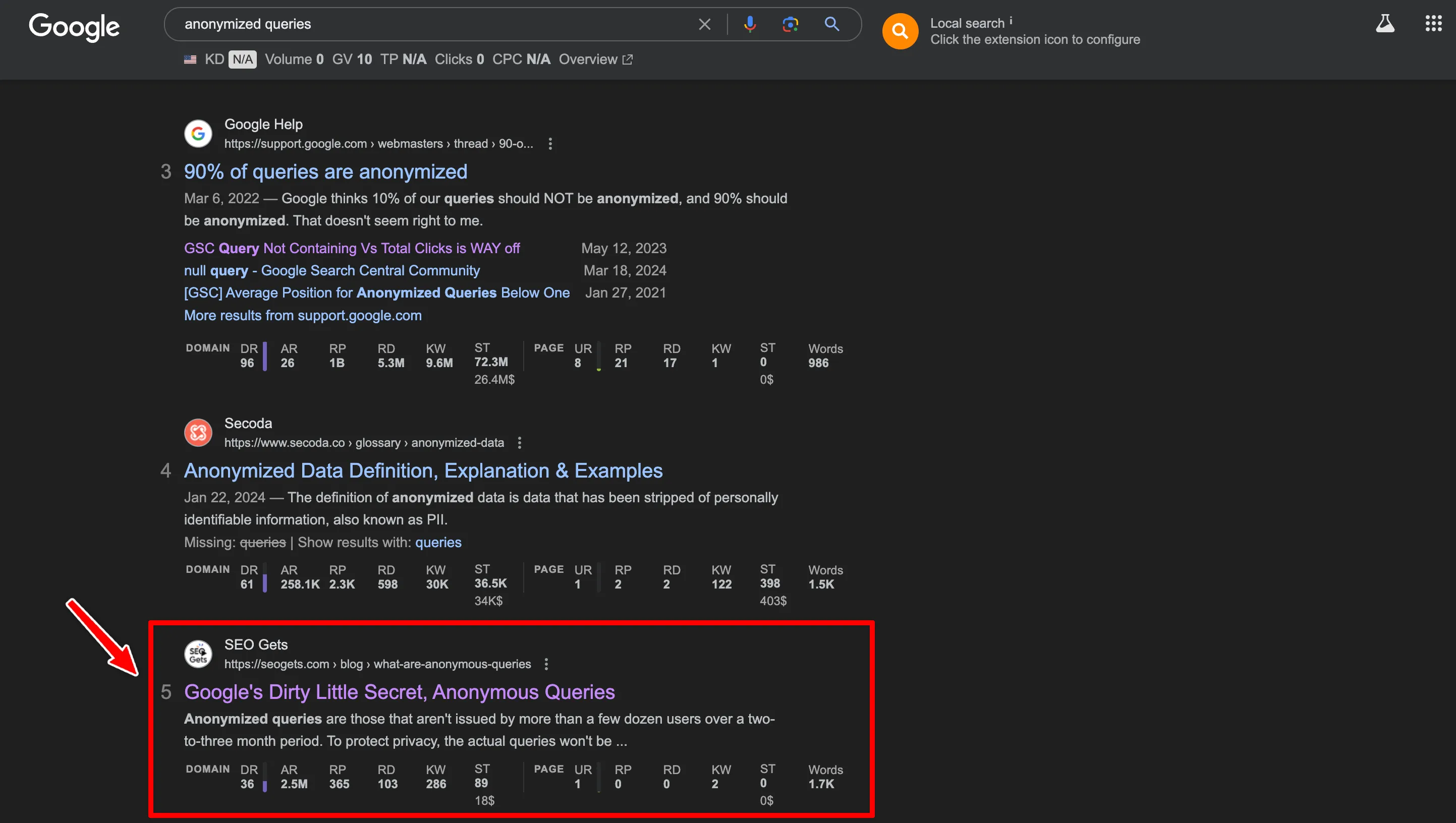Open three-dot menu for Google Help result

click(x=550, y=144)
